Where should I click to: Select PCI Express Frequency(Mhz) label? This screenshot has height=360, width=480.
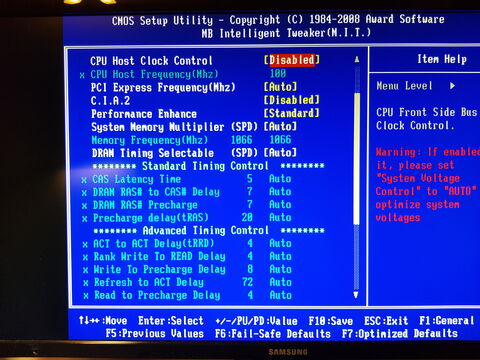[x=163, y=87]
